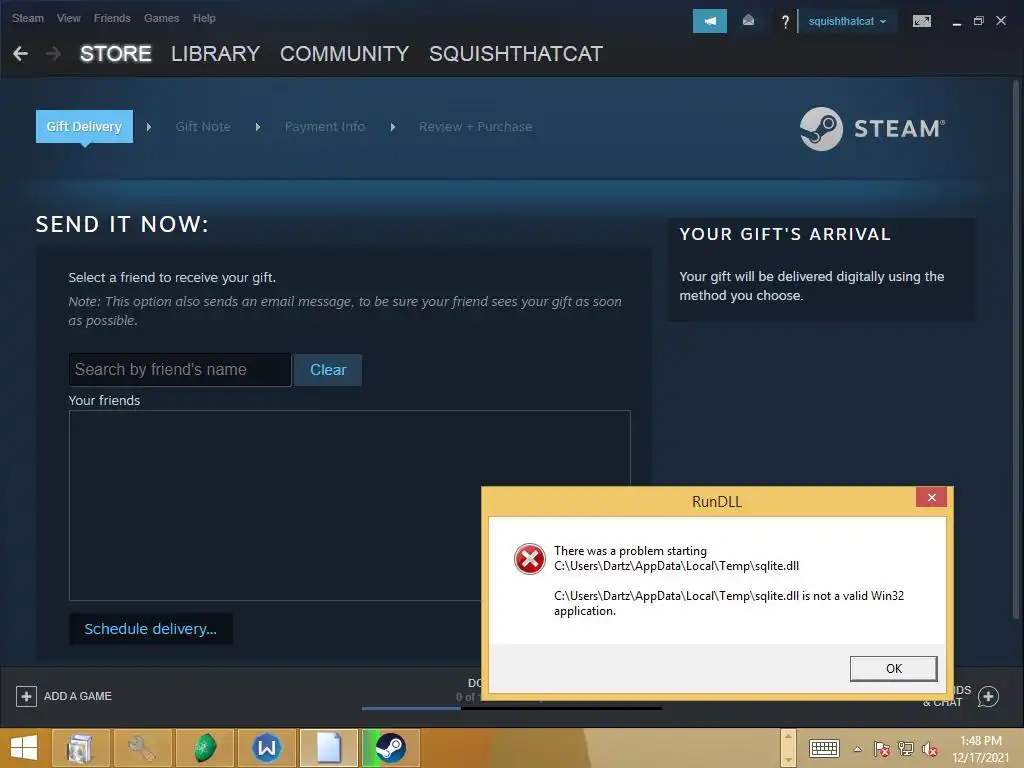Select the Gift Note checkout step
This screenshot has height=768, width=1024.
203,127
